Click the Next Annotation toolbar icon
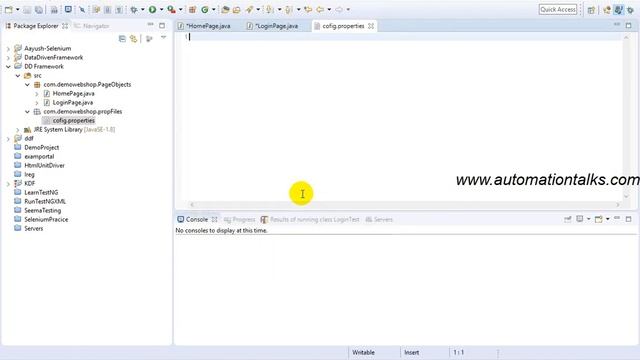This screenshot has height=360, width=640. pos(270,9)
